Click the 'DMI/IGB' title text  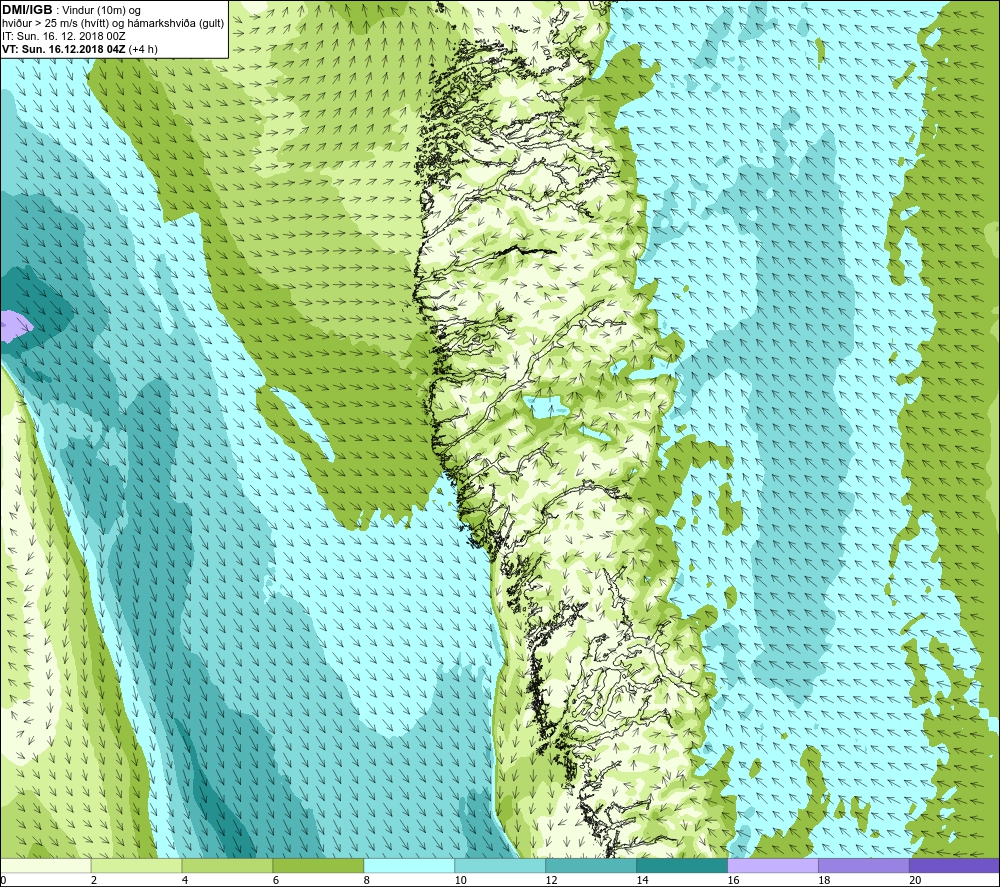click(x=27, y=10)
